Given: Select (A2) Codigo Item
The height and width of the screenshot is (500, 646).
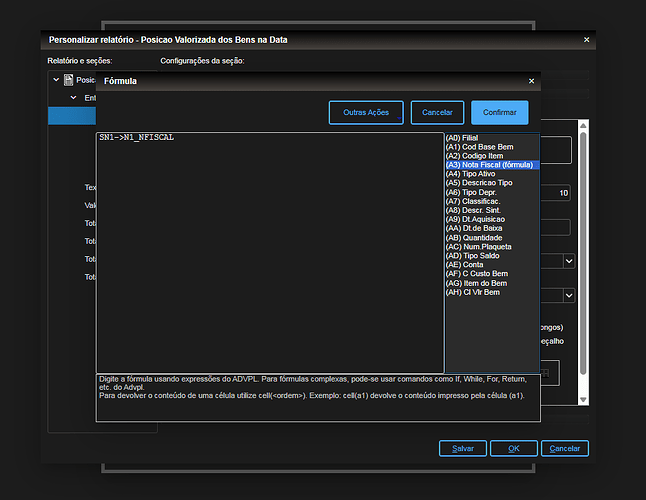Looking at the screenshot, I should [492, 156].
